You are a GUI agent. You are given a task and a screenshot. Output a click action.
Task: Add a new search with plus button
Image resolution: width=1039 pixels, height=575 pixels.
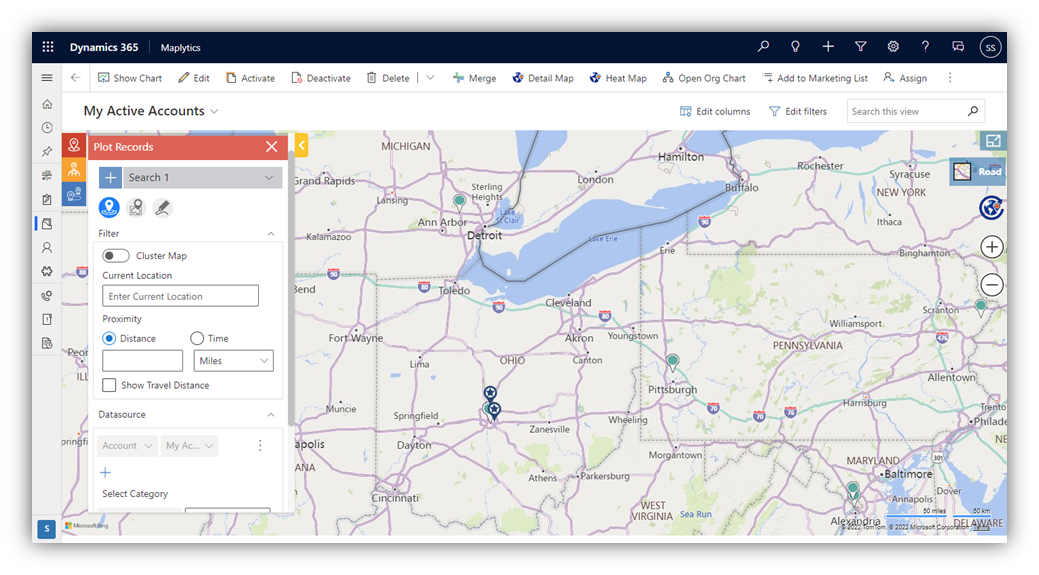111,178
